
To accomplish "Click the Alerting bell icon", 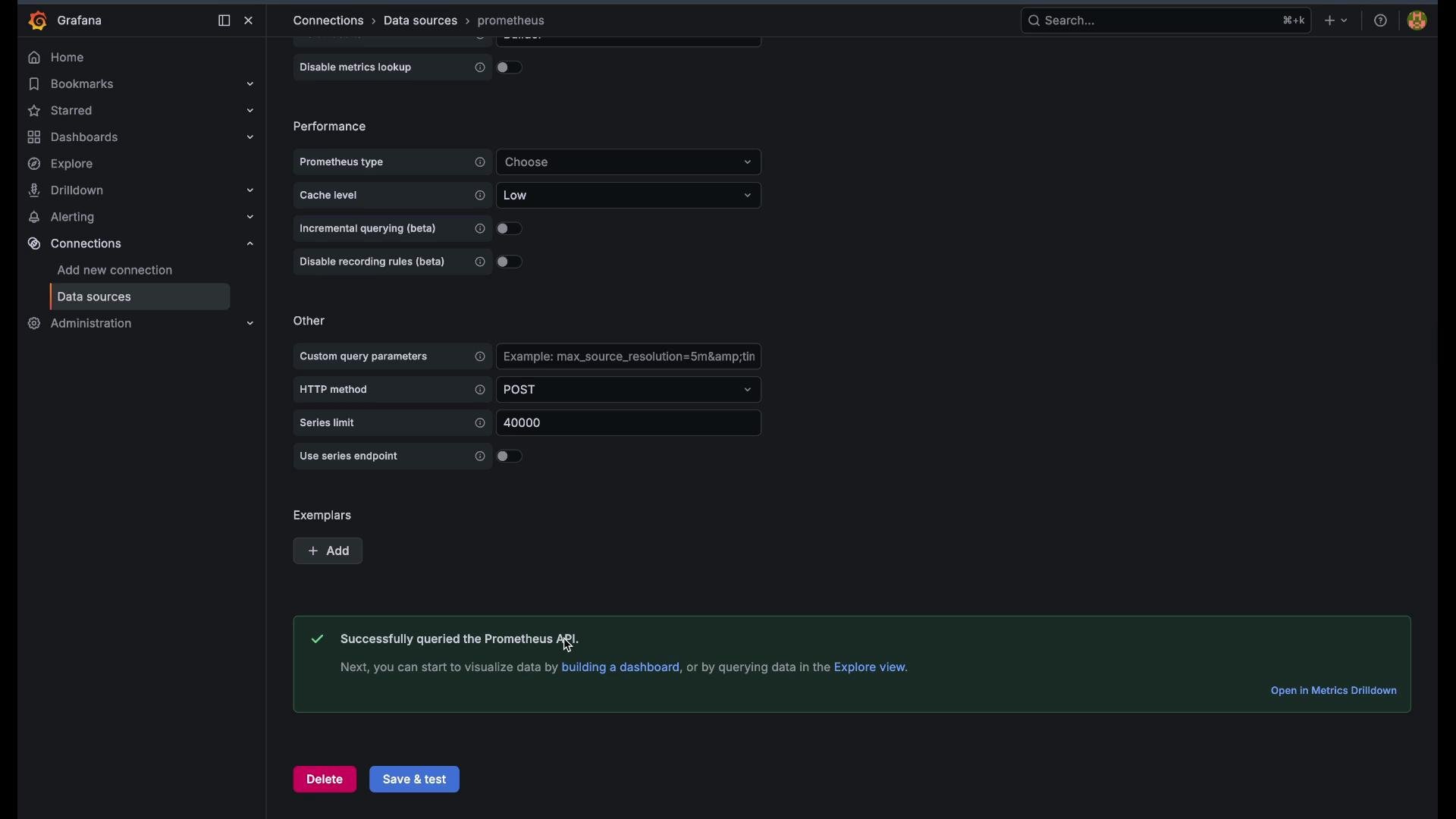I will pos(34,218).
